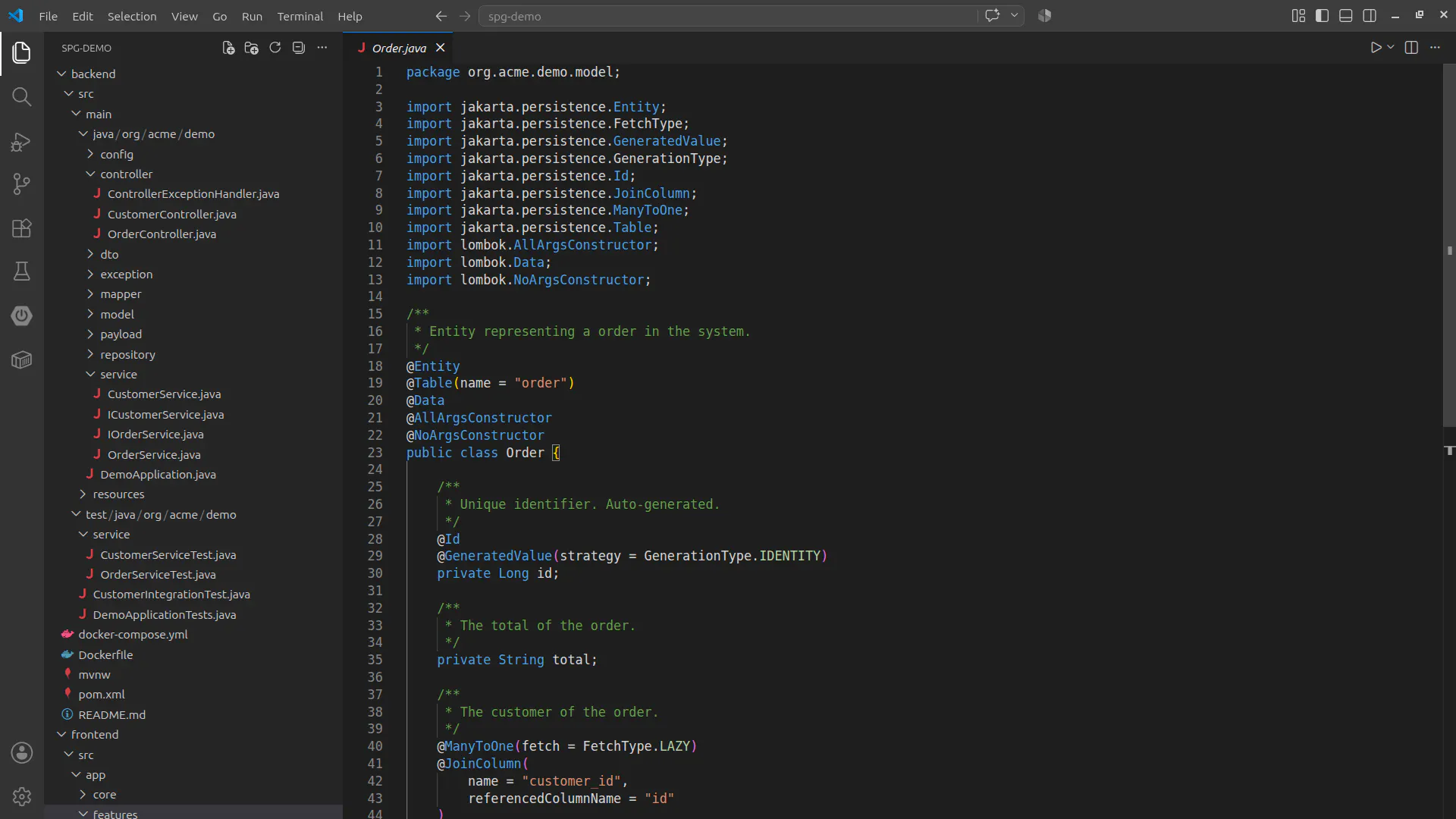
Task: Toggle the secondary side bar
Action: tap(1370, 16)
